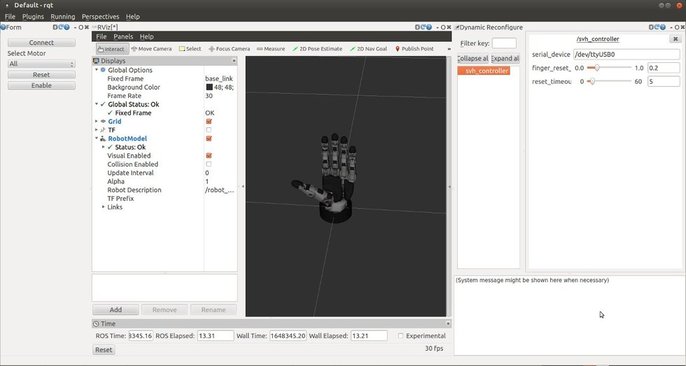The height and width of the screenshot is (366, 686).
Task: Enable the TF display checkbox
Action: point(209,130)
